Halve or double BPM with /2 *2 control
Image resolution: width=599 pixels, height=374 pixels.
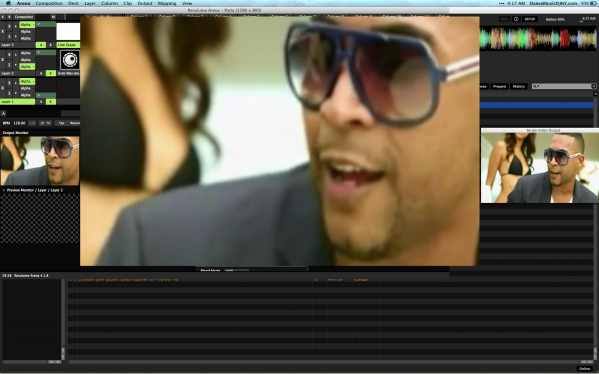[45, 123]
